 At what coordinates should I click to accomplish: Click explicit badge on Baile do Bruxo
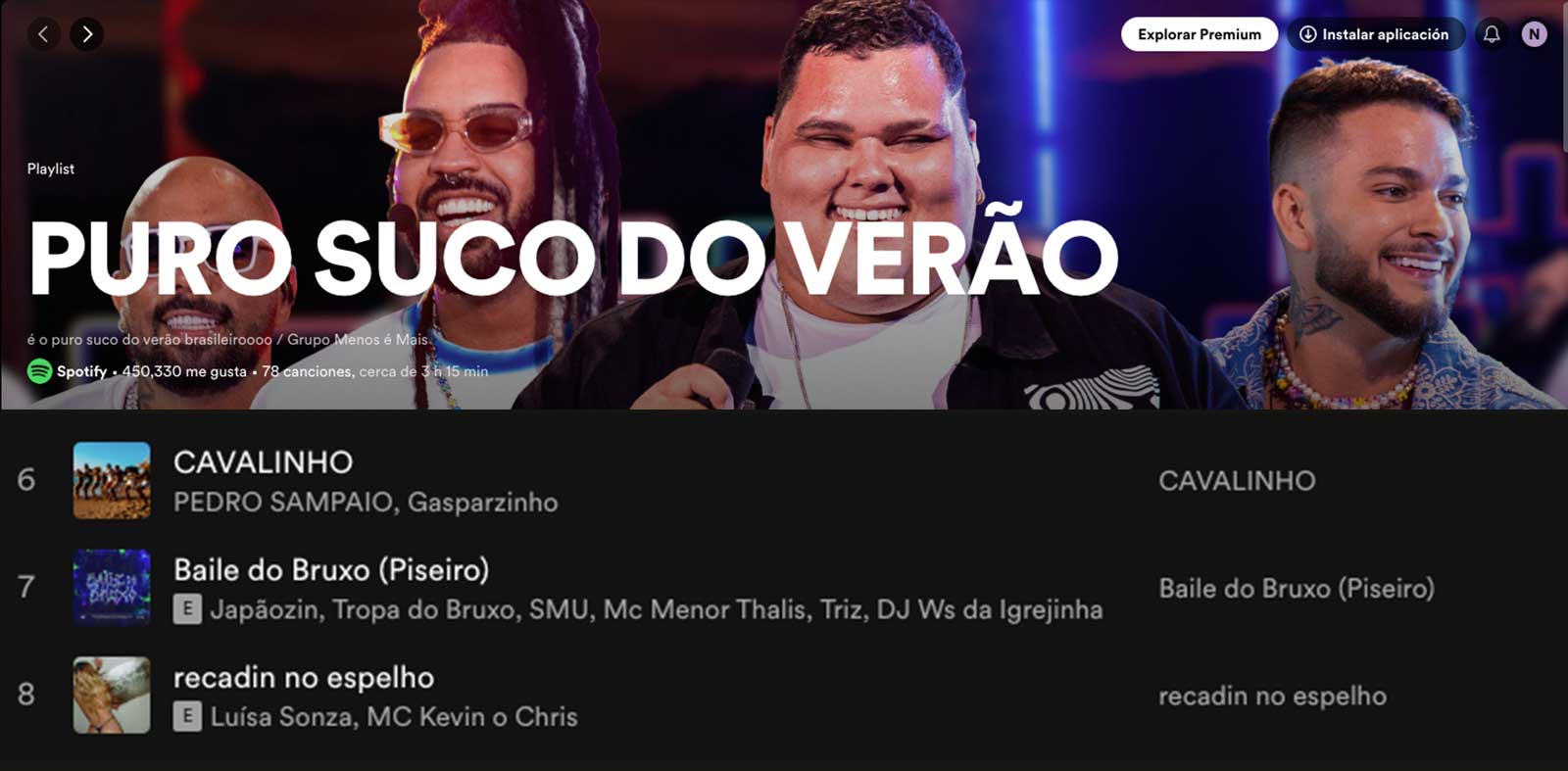click(x=187, y=609)
